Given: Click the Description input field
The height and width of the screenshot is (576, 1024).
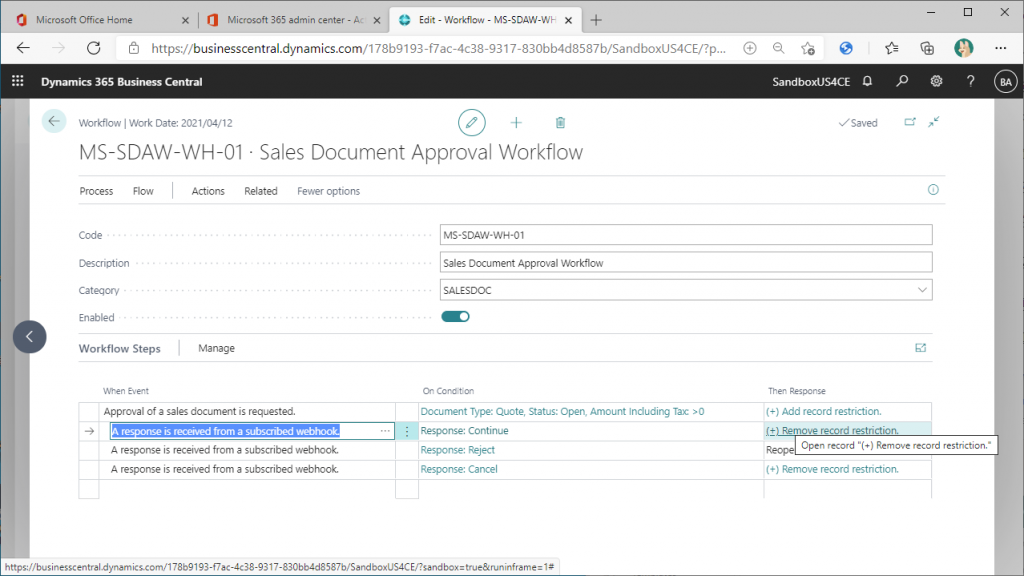Looking at the screenshot, I should point(686,263).
